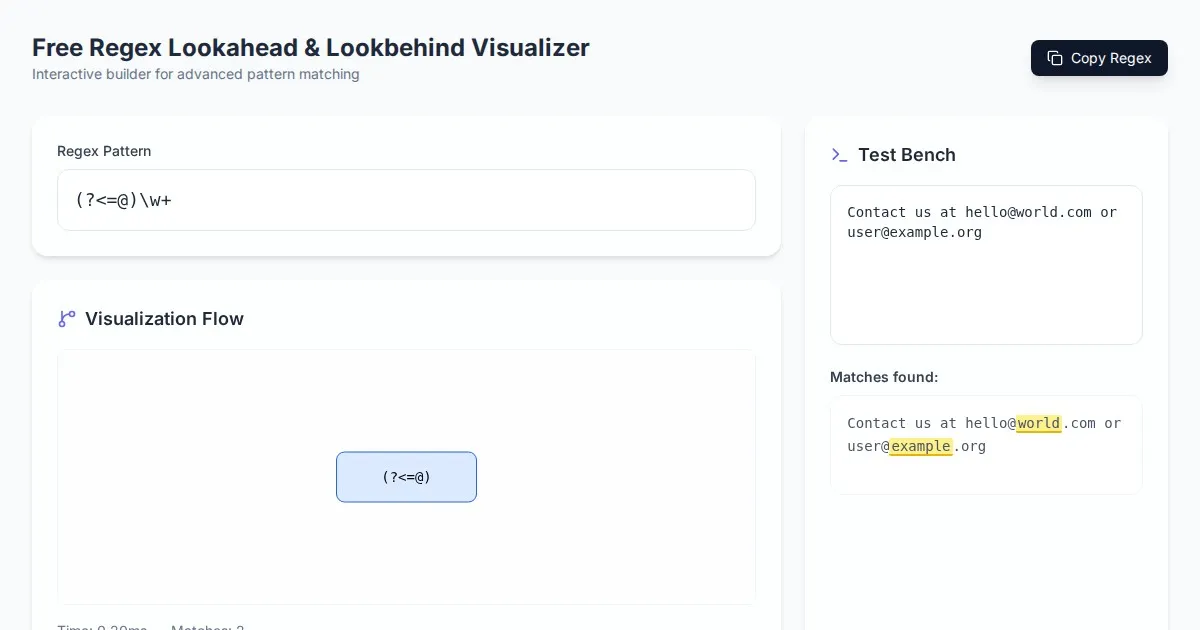This screenshot has height=630, width=1200.
Task: Click the highlighted "example" match
Action: pyautogui.click(x=920, y=446)
